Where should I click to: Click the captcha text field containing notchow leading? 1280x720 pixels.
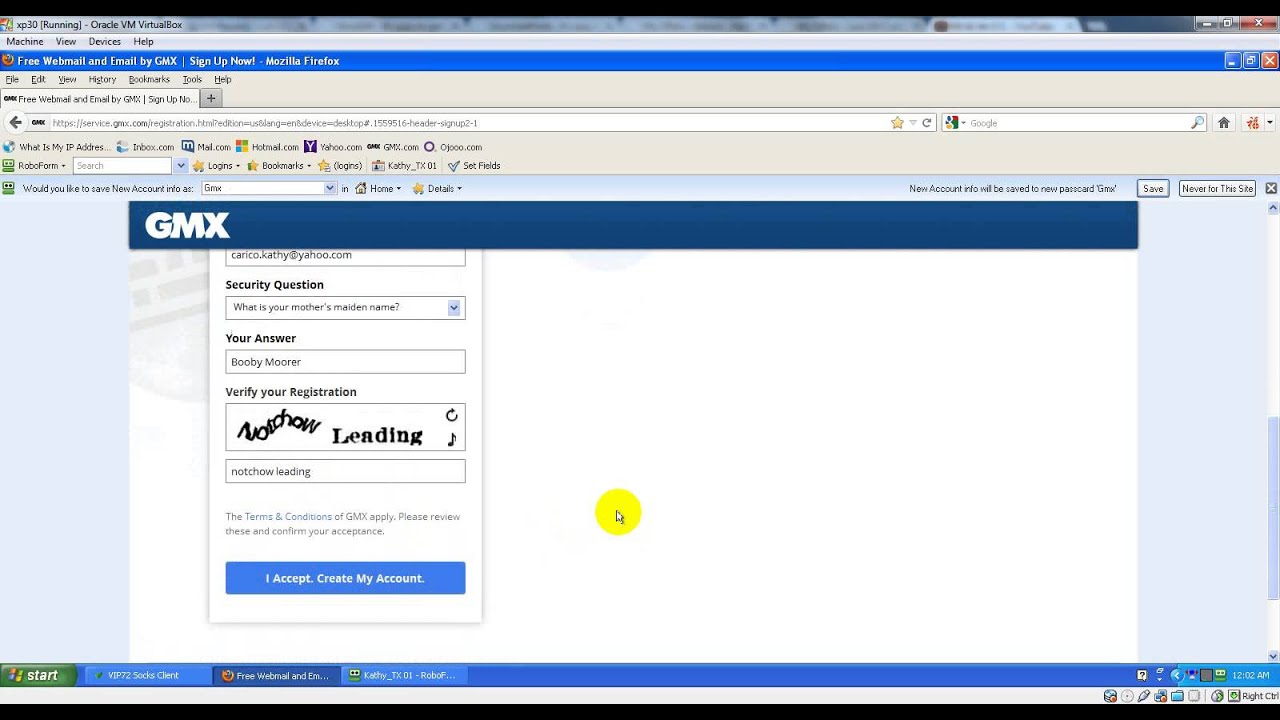pyautogui.click(x=345, y=471)
